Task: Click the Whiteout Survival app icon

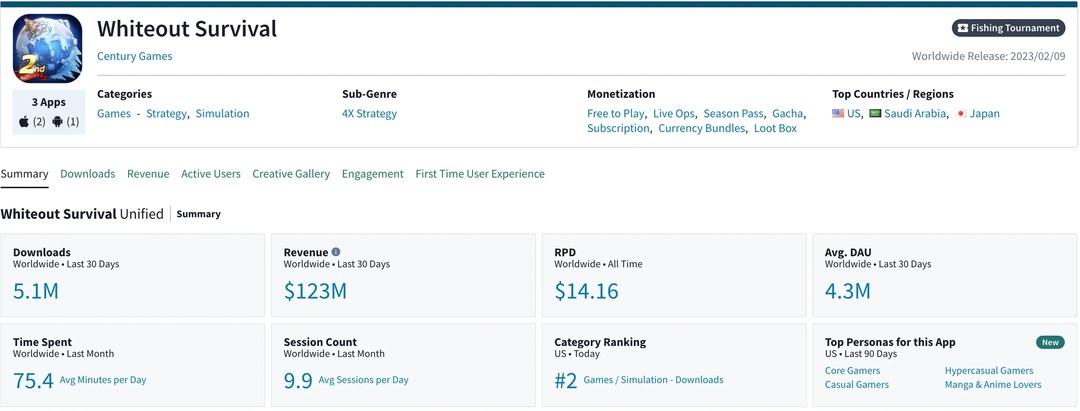Action: point(48,48)
